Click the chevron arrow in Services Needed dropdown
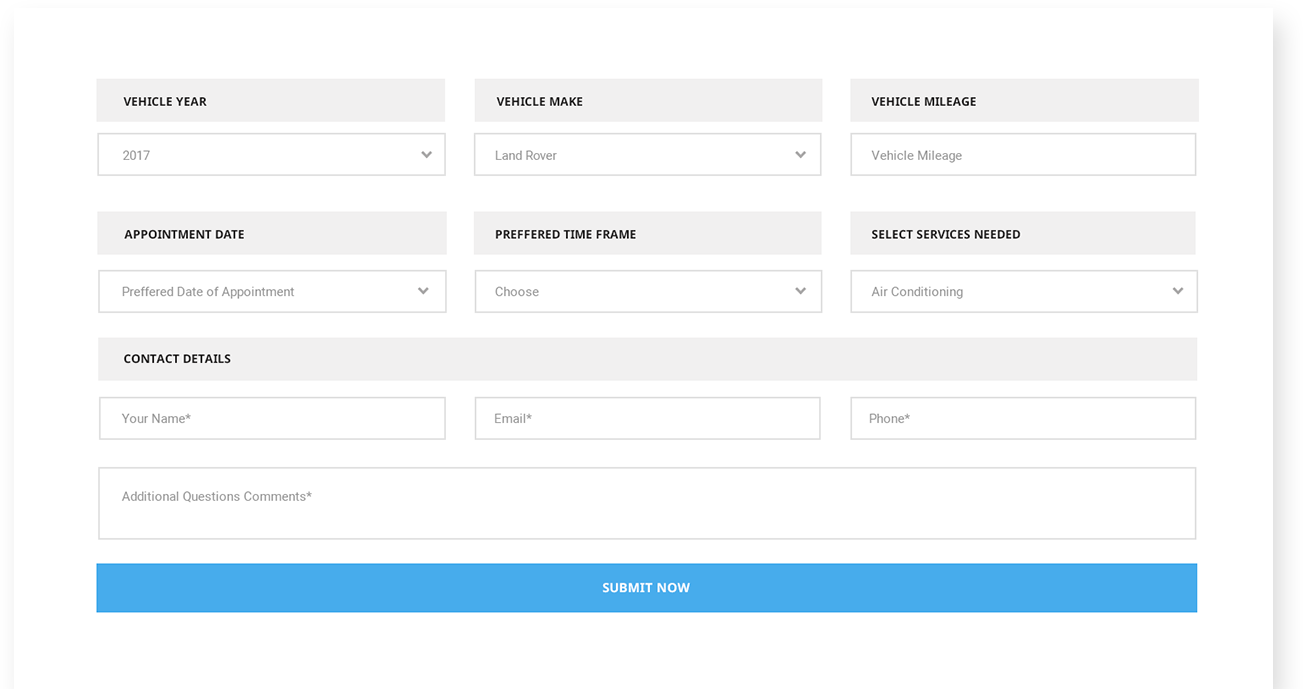The width and height of the screenshot is (1303, 689). click(x=1177, y=291)
